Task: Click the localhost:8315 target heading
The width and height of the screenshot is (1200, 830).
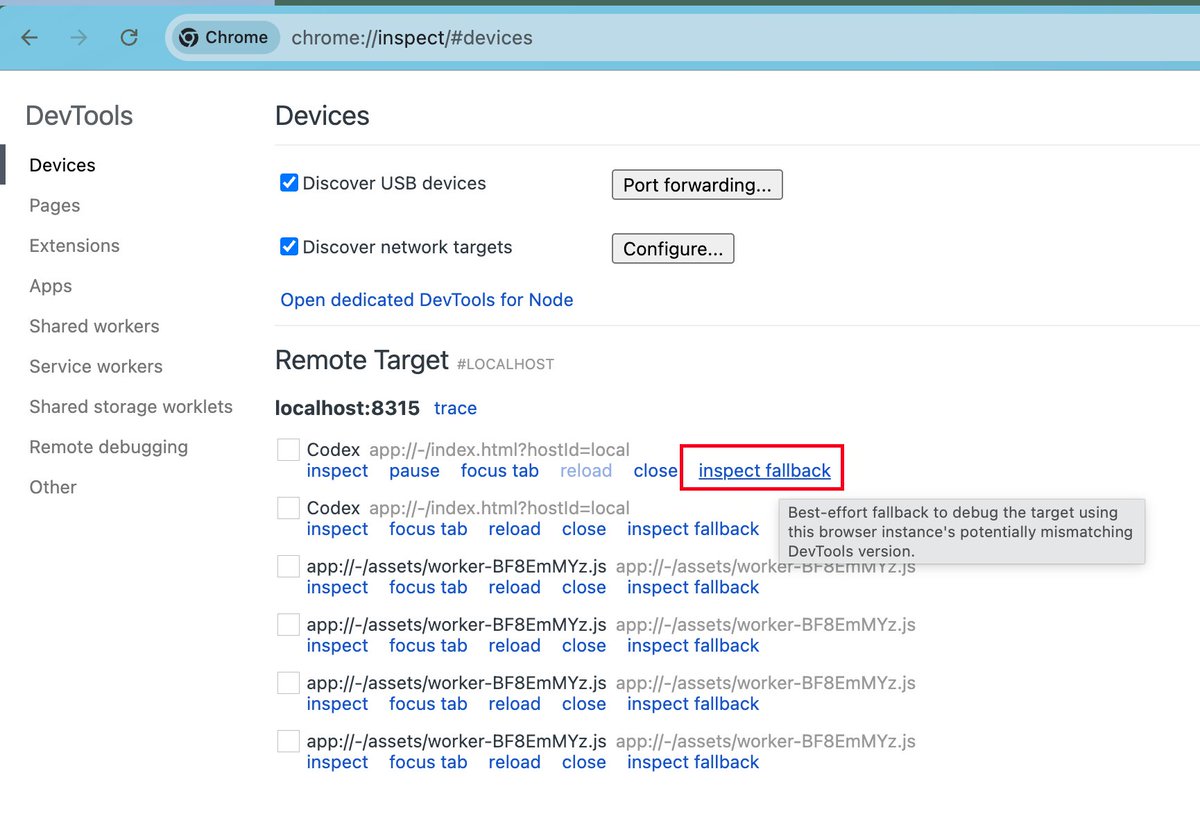Action: coord(347,408)
